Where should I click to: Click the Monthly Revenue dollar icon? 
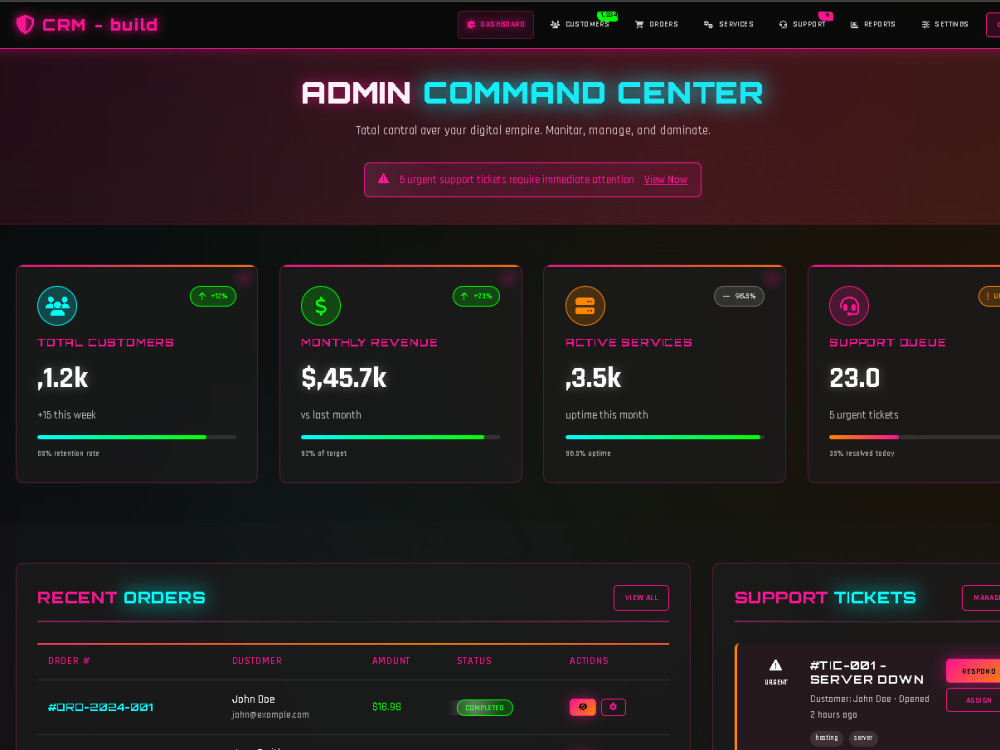[321, 306]
